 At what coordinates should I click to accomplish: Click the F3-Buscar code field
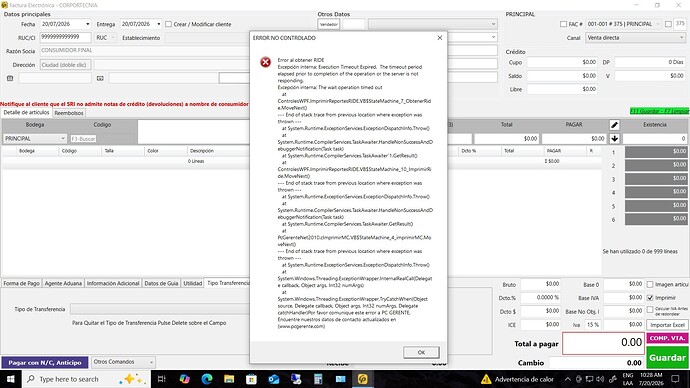[x=83, y=139]
